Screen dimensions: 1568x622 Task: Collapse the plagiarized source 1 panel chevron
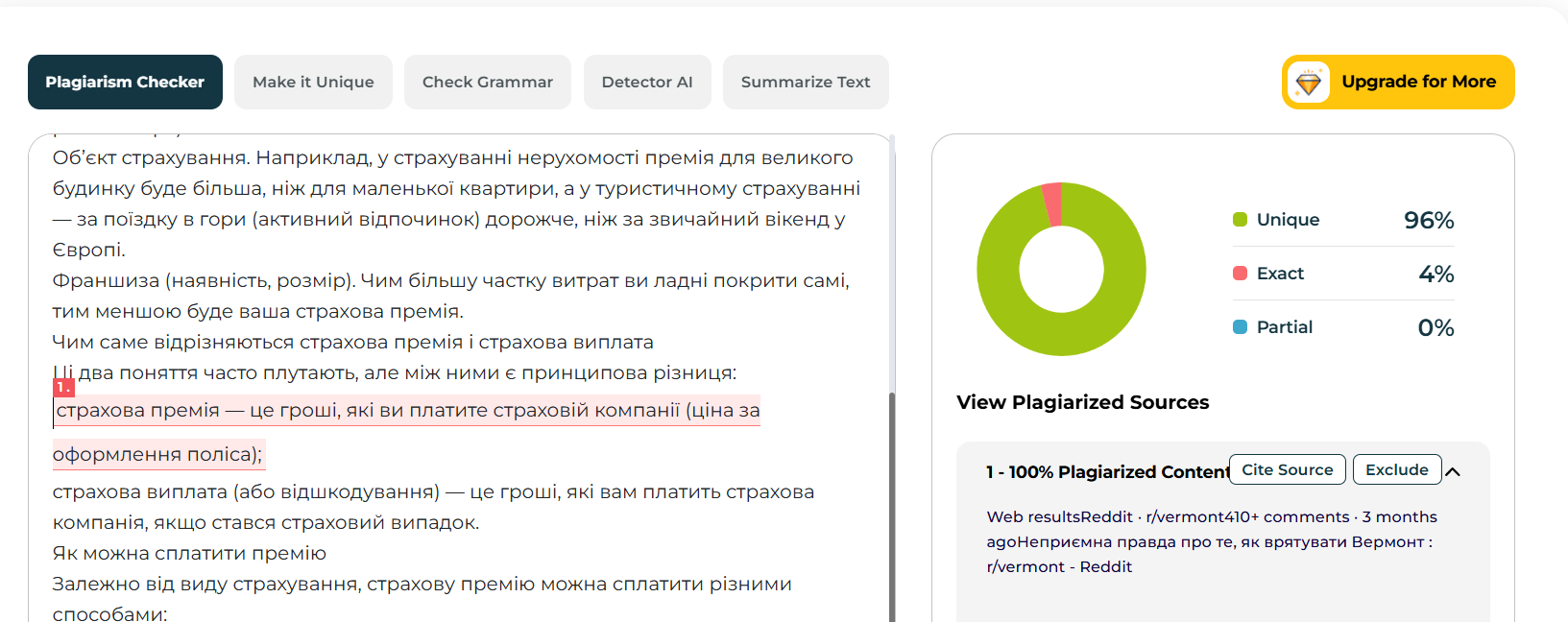(1453, 471)
